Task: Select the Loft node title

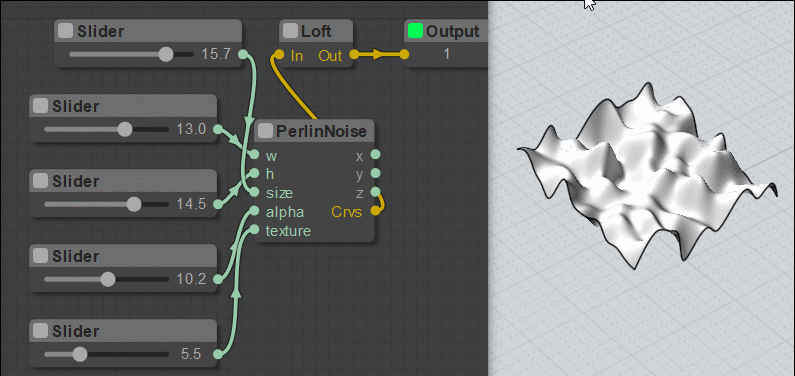Action: tap(316, 31)
